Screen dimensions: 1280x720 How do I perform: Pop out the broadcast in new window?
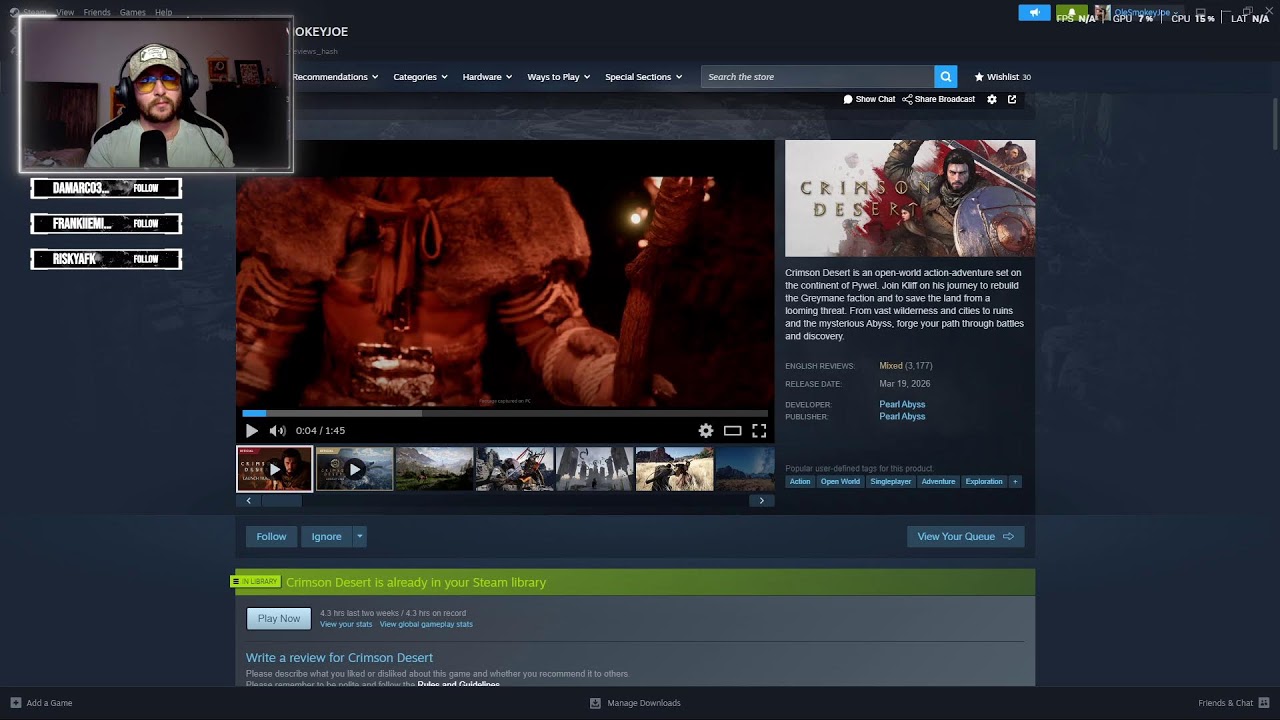[1012, 99]
